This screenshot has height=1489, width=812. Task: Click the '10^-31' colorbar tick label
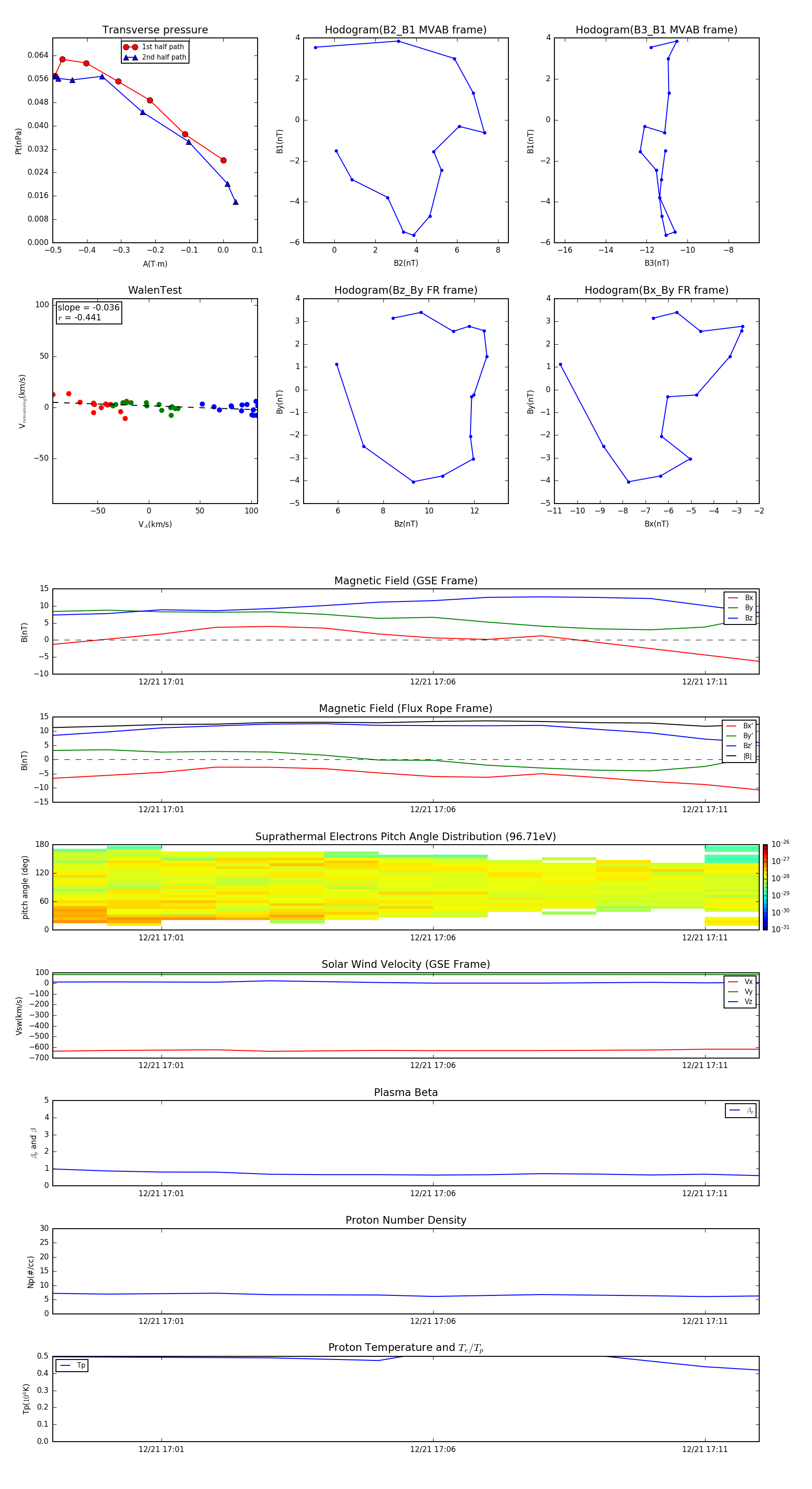pyautogui.click(x=781, y=929)
